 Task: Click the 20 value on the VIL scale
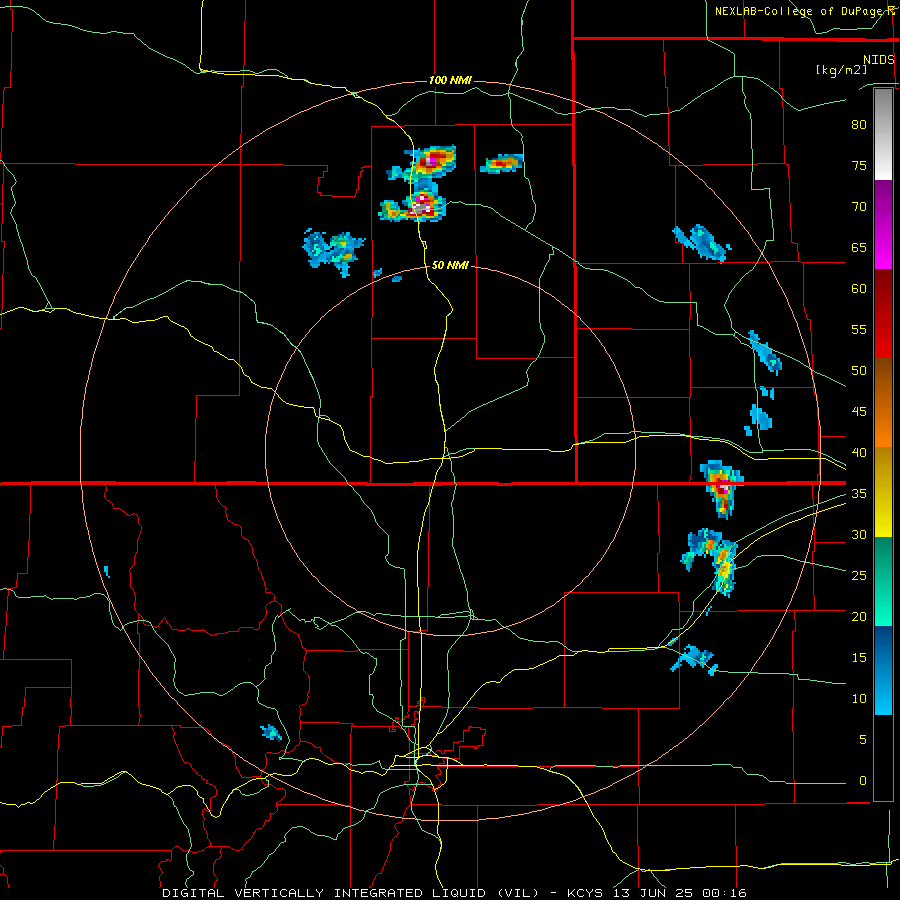[859, 617]
